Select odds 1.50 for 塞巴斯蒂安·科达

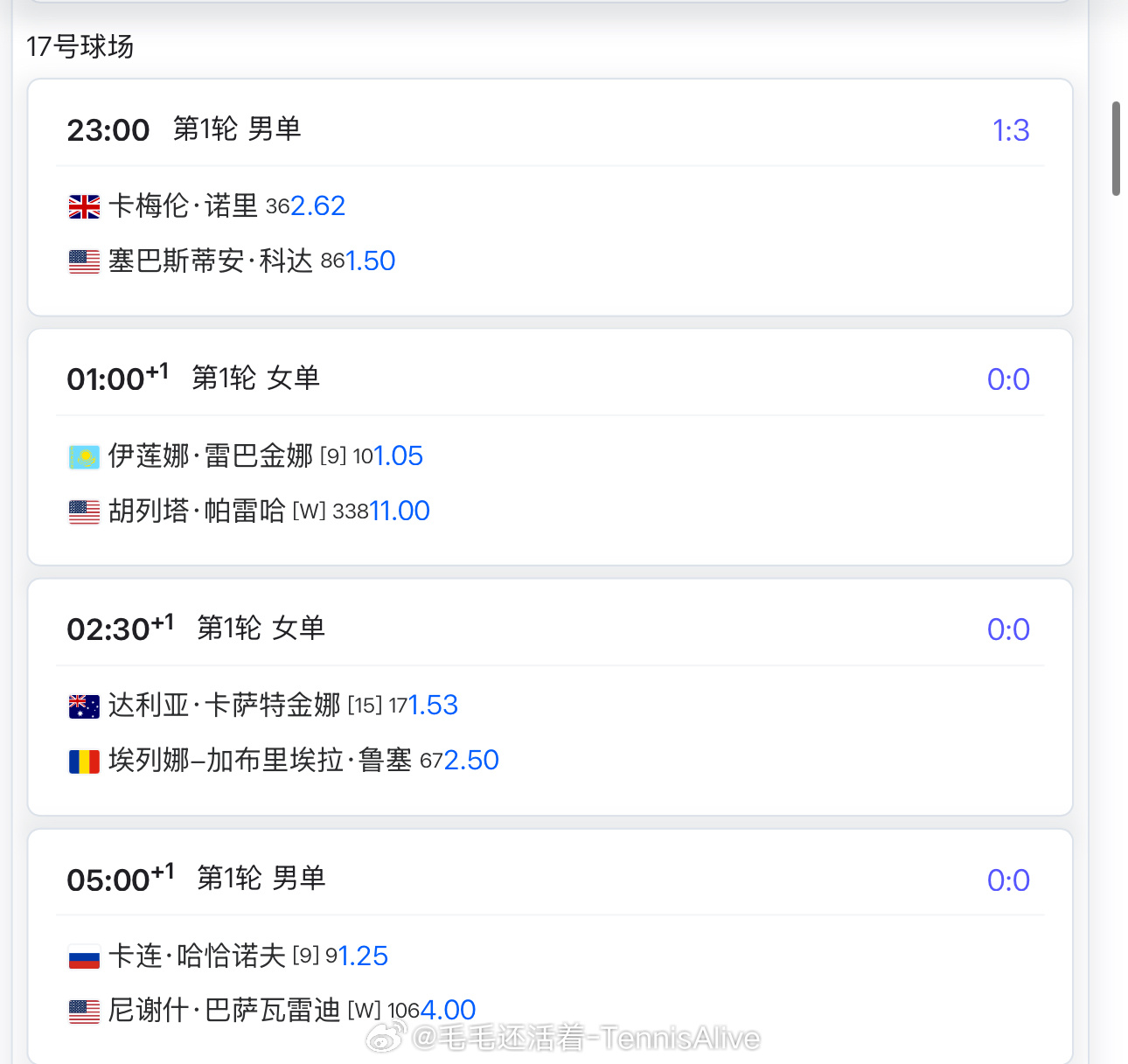tap(371, 261)
